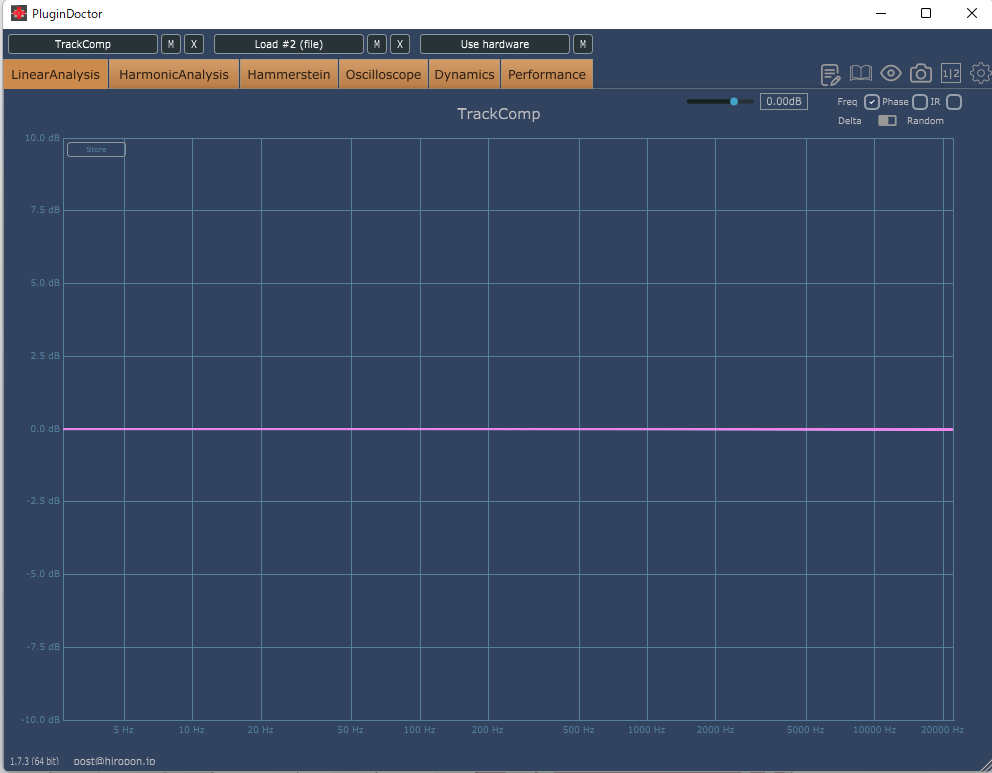This screenshot has height=773, width=992.
Task: Click the 1.7.3 (64 bit) version text
Action: 34,761
